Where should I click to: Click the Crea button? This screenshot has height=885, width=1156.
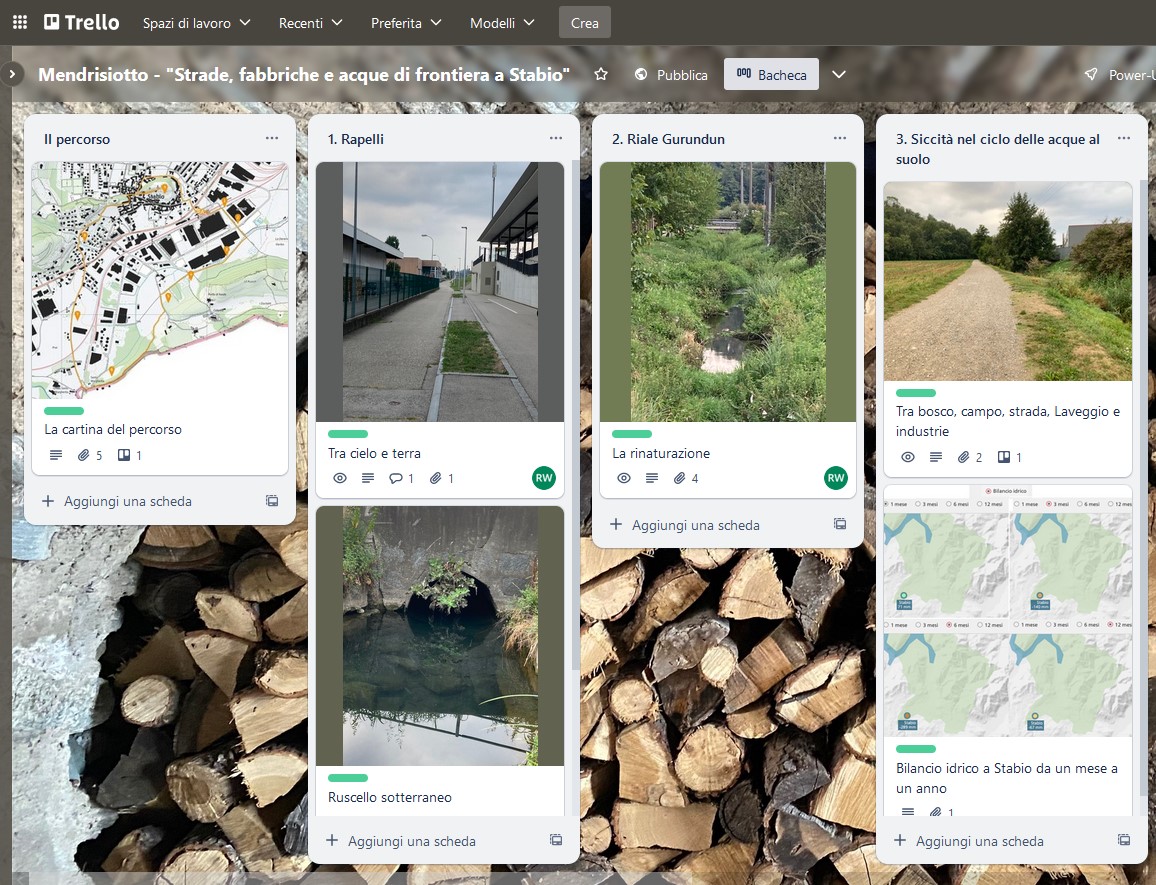[x=584, y=22]
